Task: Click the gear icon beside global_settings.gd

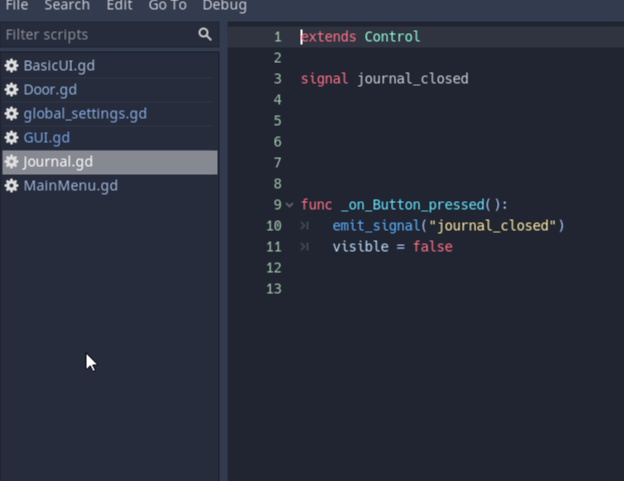Action: click(x=12, y=113)
